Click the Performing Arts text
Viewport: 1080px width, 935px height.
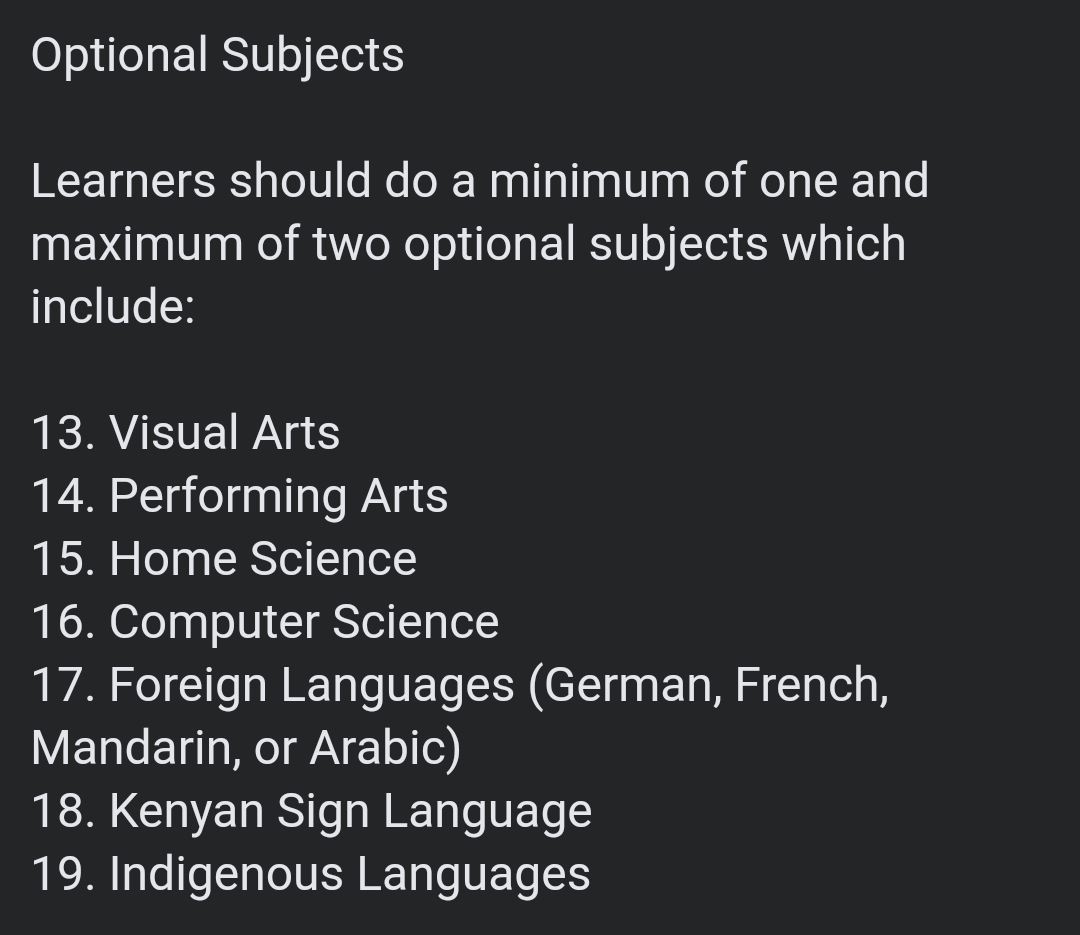(278, 497)
